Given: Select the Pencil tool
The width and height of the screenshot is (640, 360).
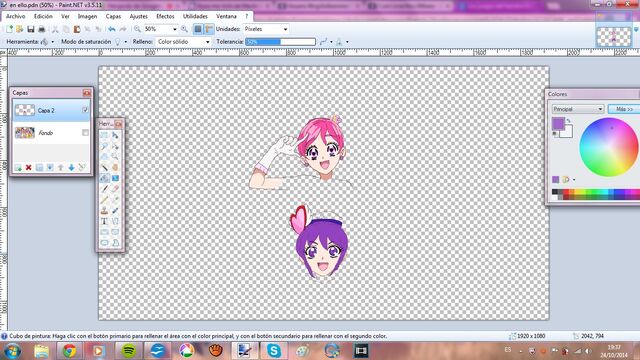Looking at the screenshot, I should click(104, 200).
